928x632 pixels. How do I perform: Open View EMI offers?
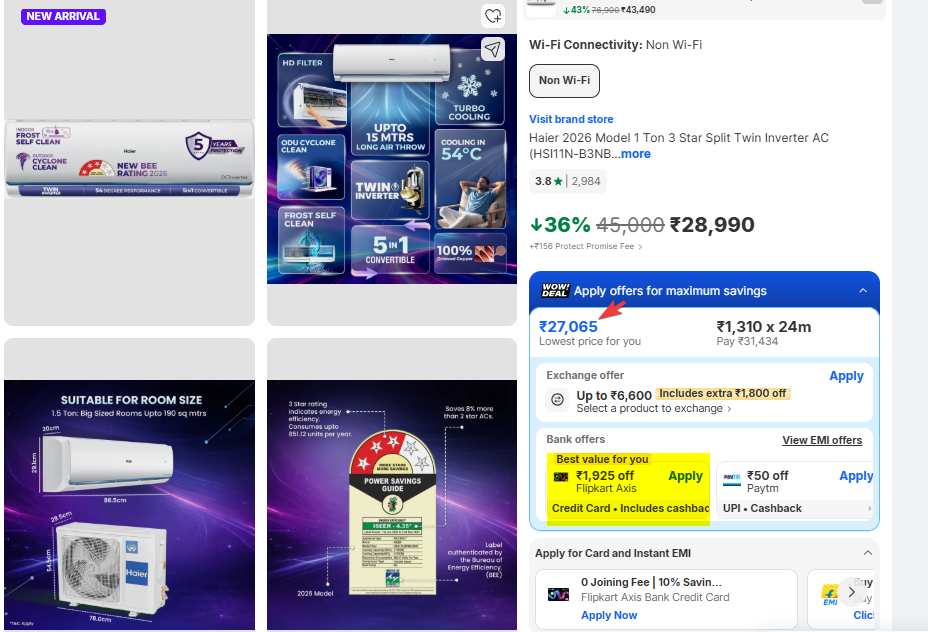pos(822,440)
